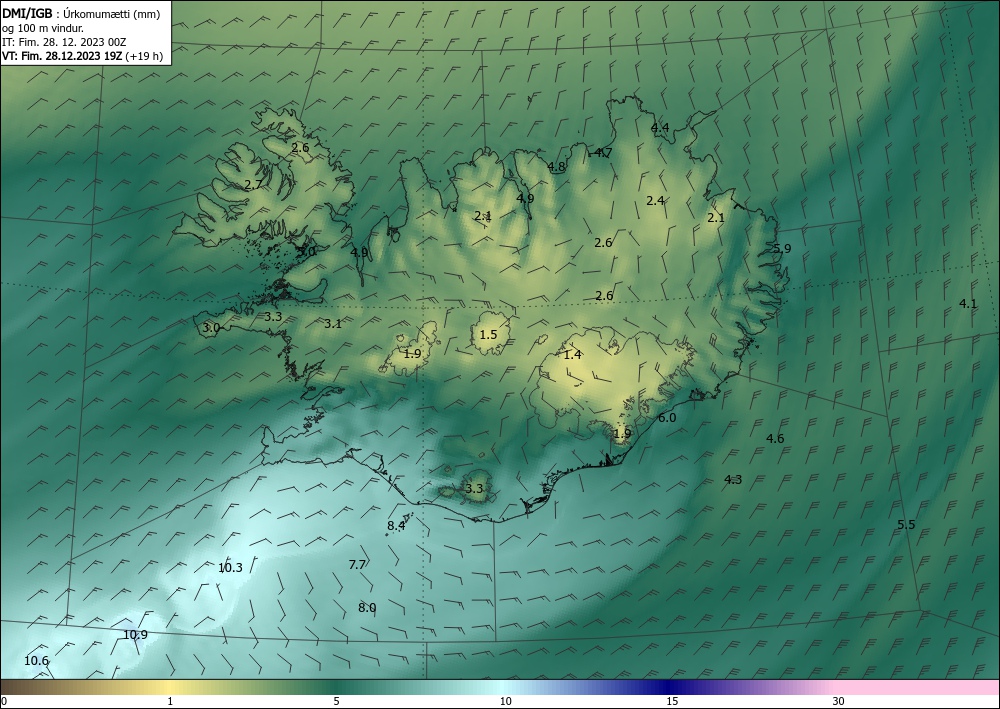Click the 7.7 value label
This screenshot has width=1000, height=709.
click(357, 564)
